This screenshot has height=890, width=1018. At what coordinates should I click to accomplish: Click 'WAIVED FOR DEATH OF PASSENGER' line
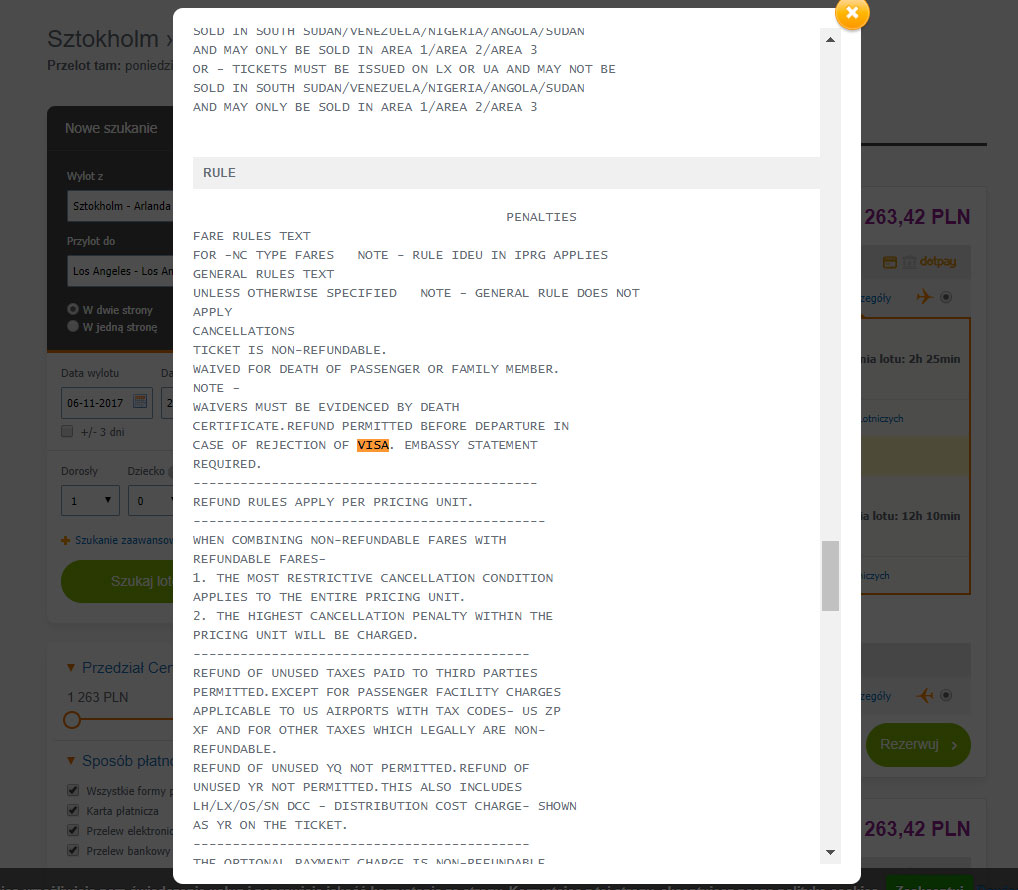point(376,369)
